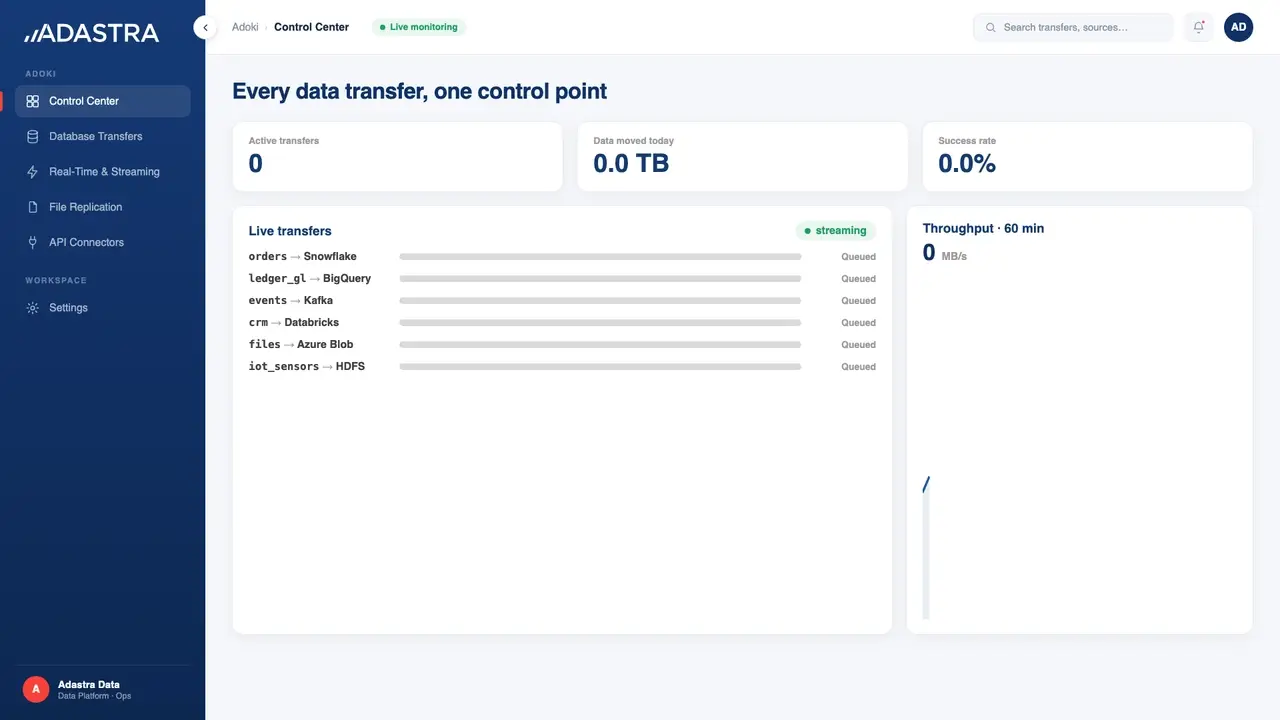
Task: Focus the Search transfers, sources field
Action: click(1073, 27)
